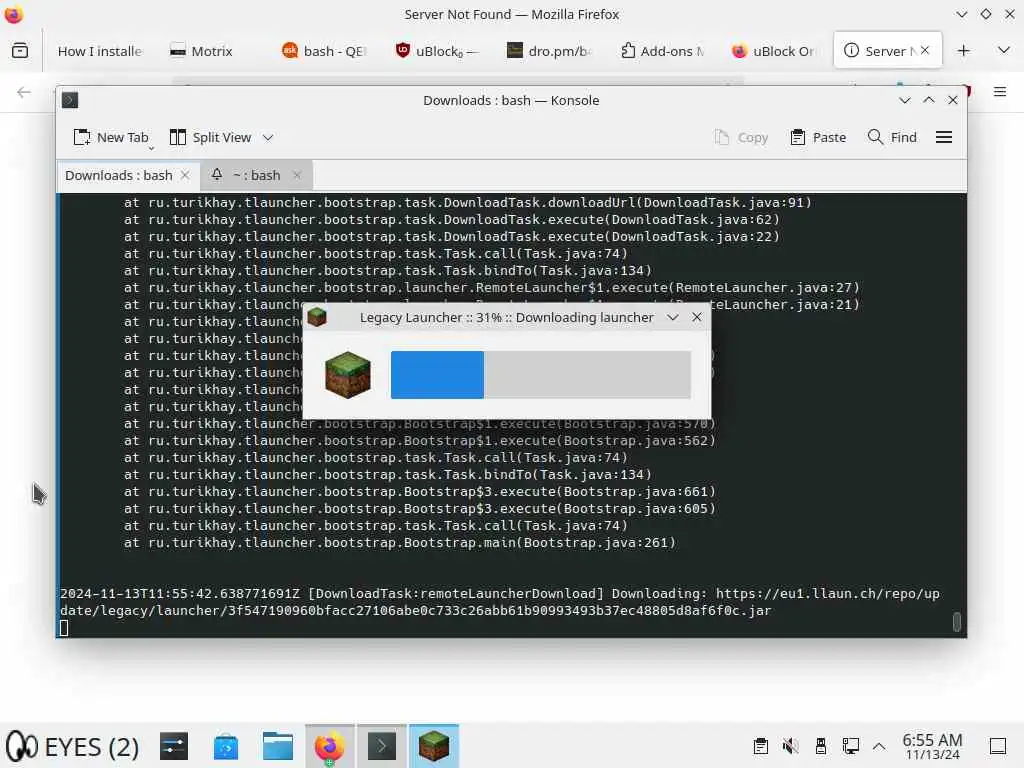This screenshot has height=768, width=1024.
Task: Click Find in Konsole toolbar
Action: 892,137
